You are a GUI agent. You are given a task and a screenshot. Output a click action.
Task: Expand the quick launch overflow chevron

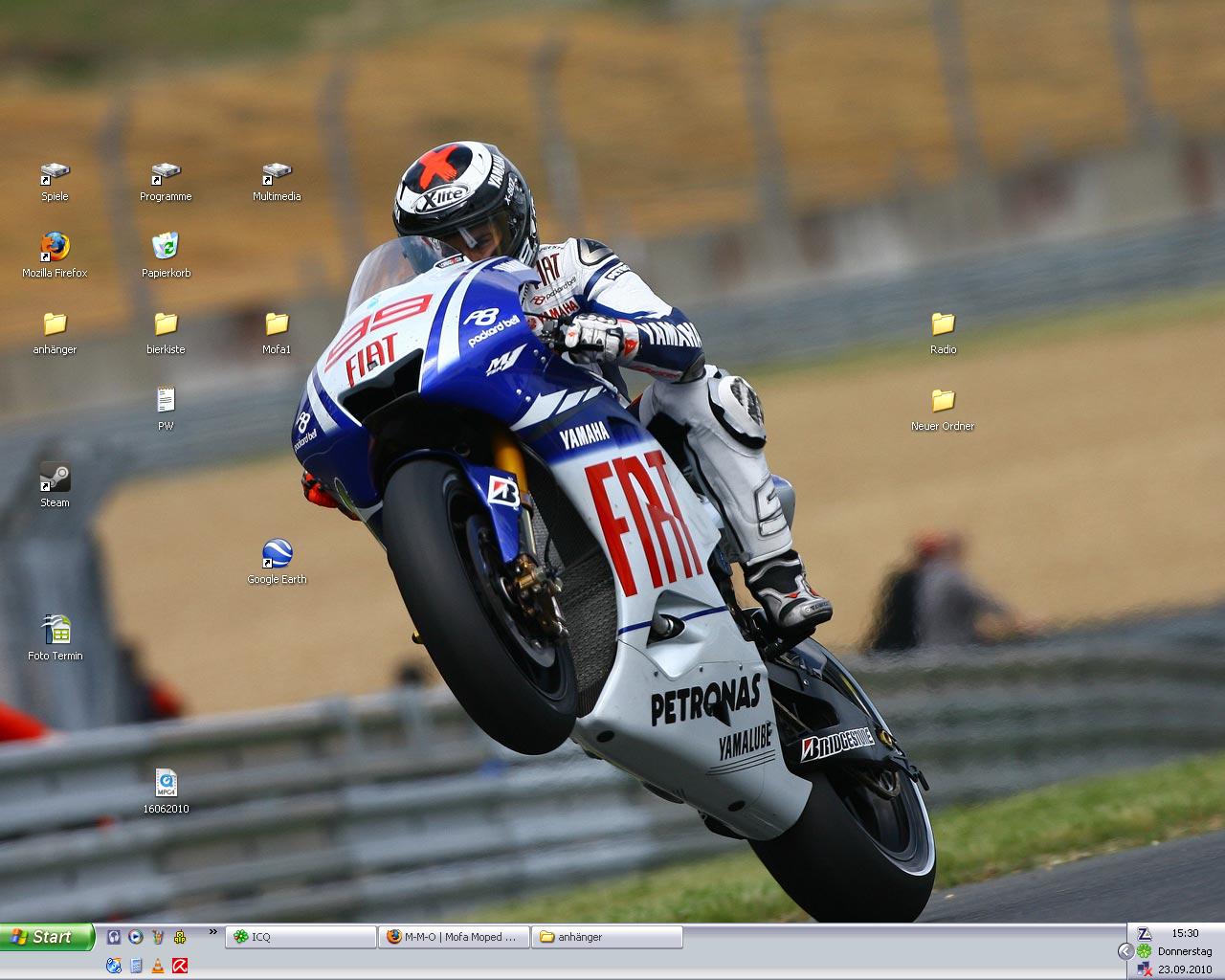tap(212, 931)
